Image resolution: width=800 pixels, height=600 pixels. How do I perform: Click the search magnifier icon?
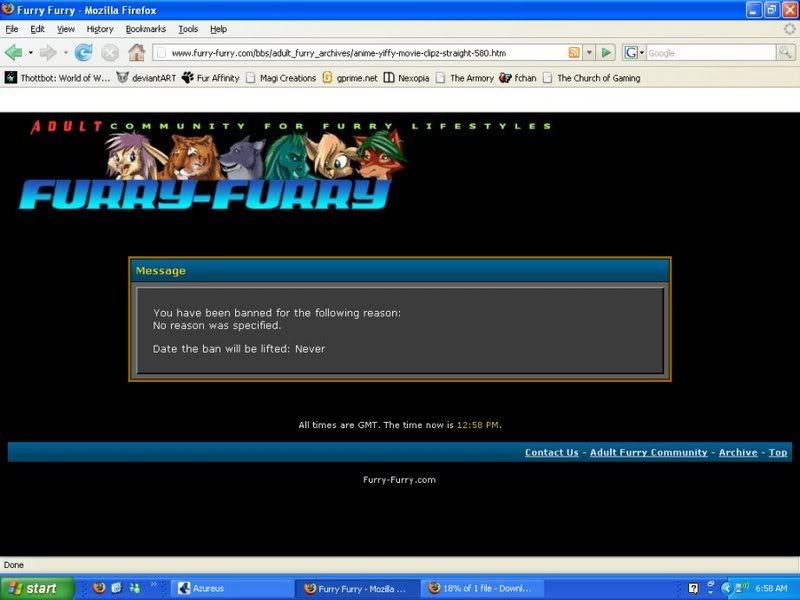click(785, 52)
